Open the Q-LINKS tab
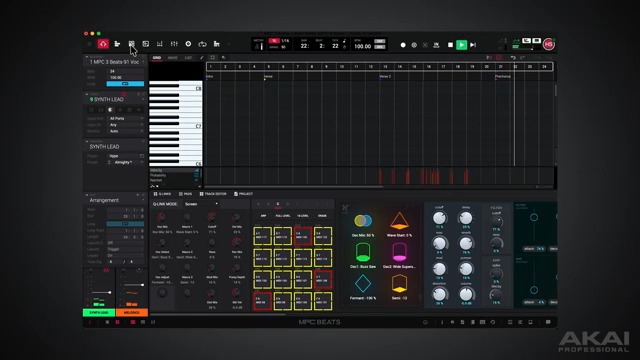The height and width of the screenshot is (360, 640). 162,194
